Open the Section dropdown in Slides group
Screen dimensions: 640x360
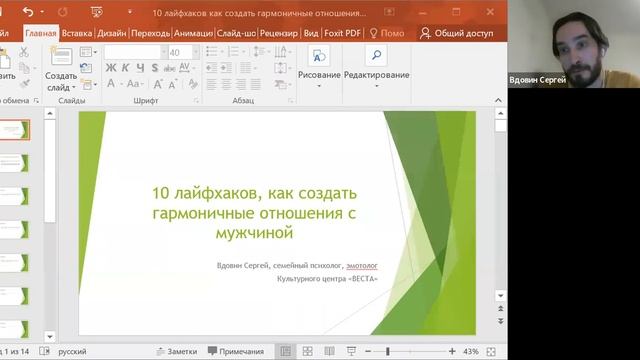coord(89,84)
